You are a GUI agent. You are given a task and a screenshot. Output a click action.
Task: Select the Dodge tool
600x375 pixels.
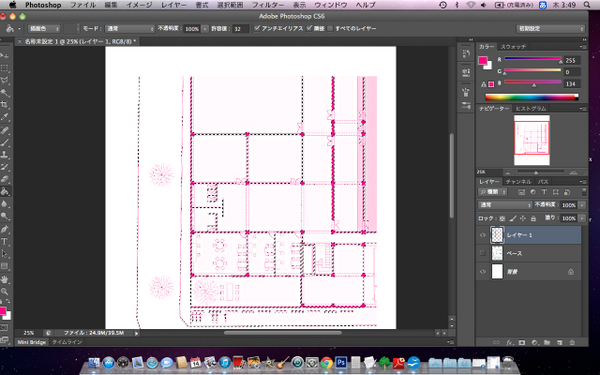[5, 216]
